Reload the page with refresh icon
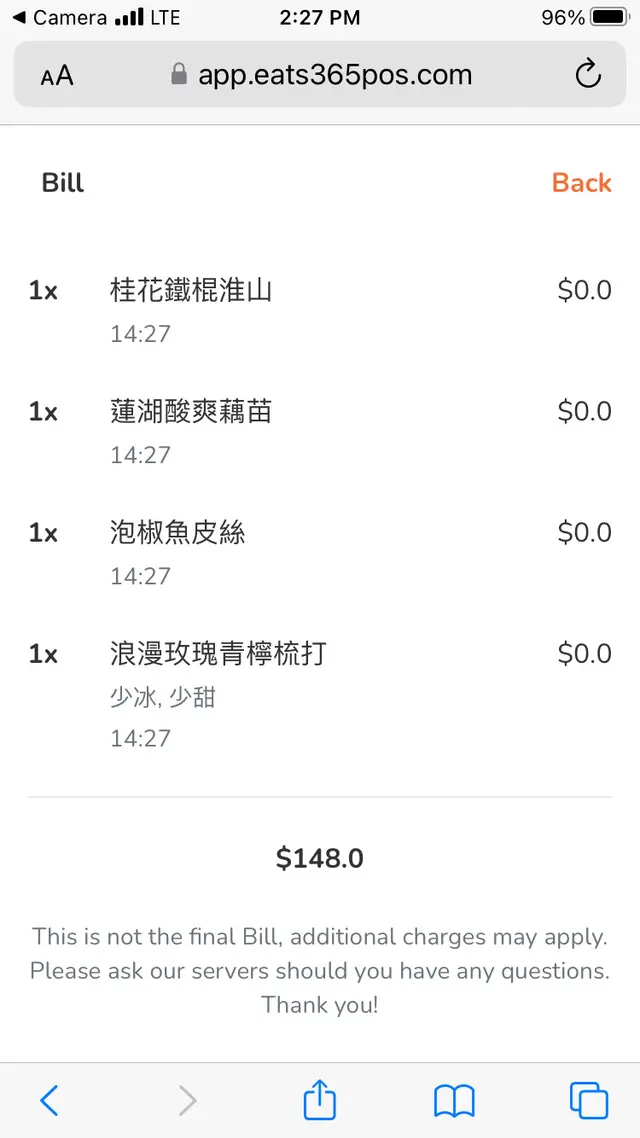The image size is (640, 1138). (x=588, y=74)
